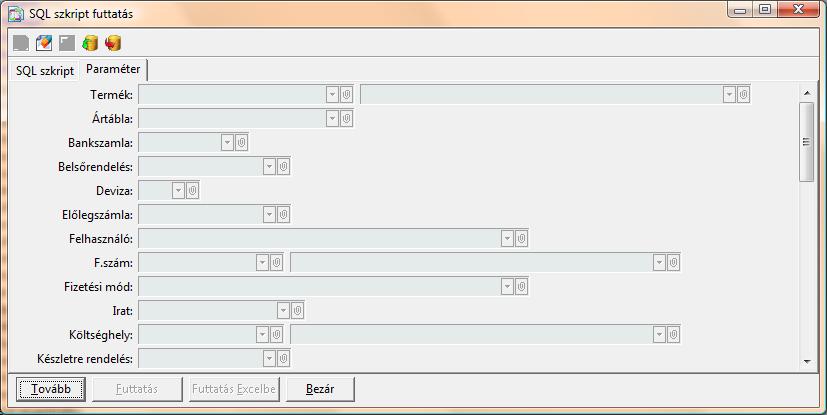The width and height of the screenshot is (827, 415).
Task: Select the Paraméter tab
Action: (114, 69)
